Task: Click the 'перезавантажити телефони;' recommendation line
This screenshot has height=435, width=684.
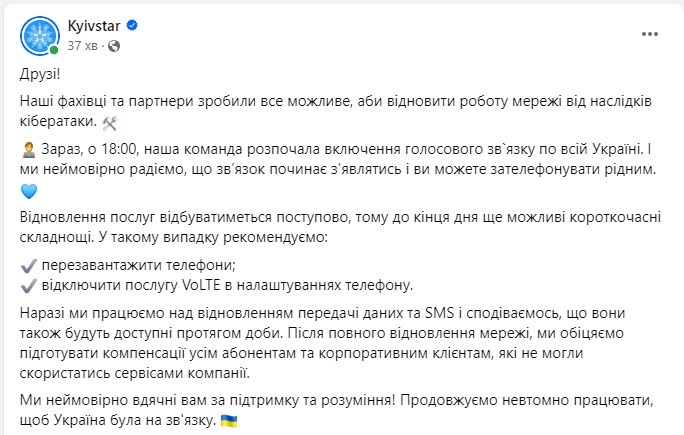Action: [139, 265]
